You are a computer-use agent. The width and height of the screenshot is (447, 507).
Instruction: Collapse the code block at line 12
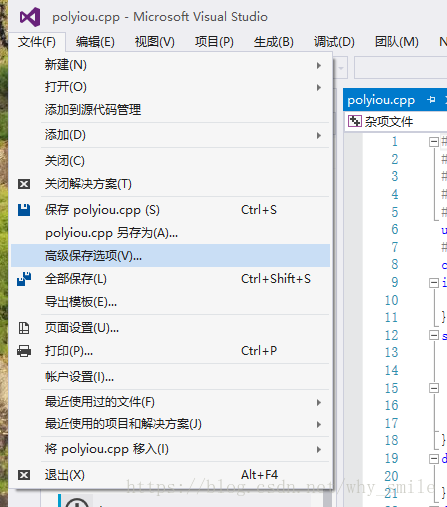[434, 335]
